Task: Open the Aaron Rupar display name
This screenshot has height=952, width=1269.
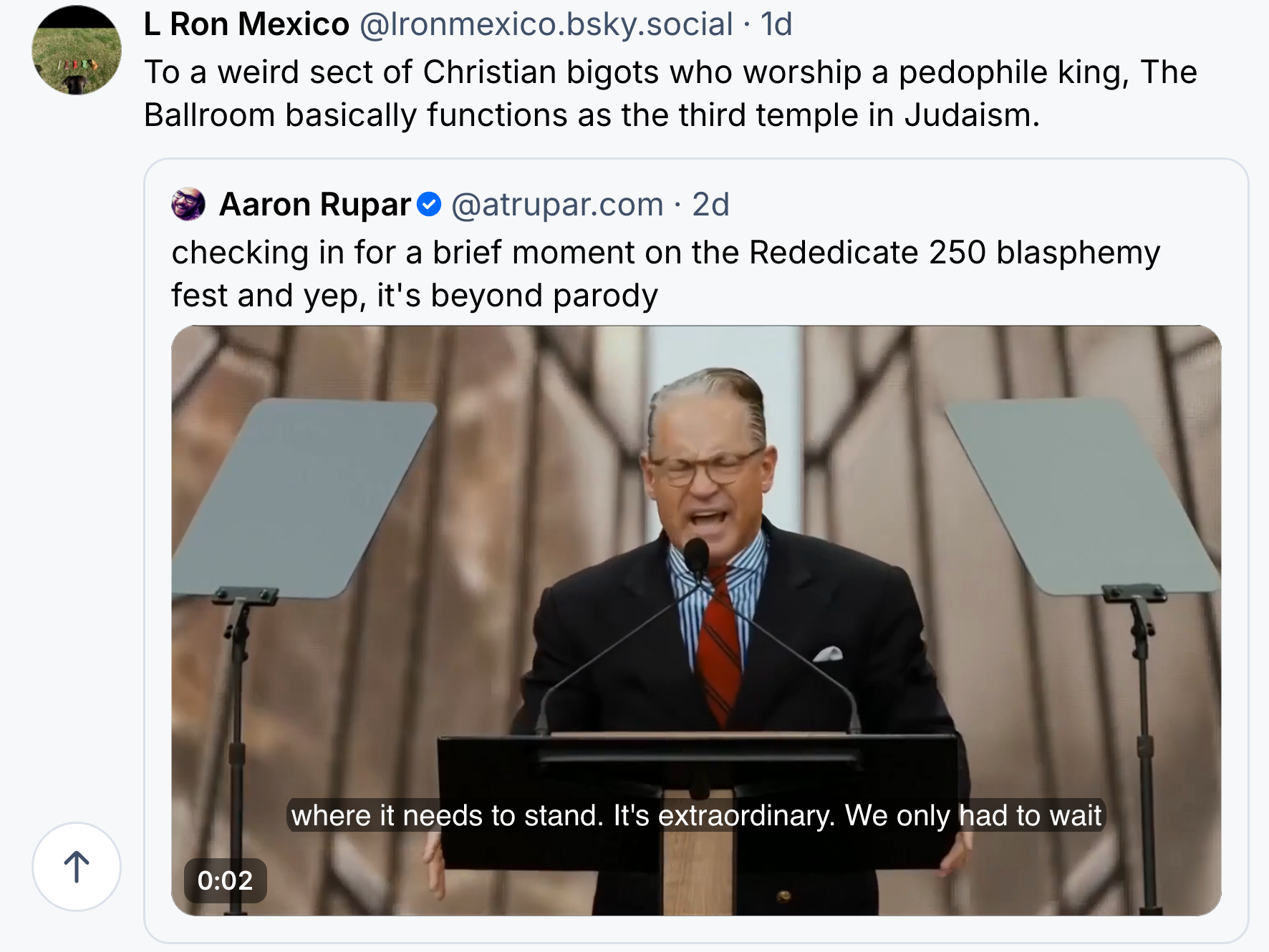Action: (x=315, y=205)
